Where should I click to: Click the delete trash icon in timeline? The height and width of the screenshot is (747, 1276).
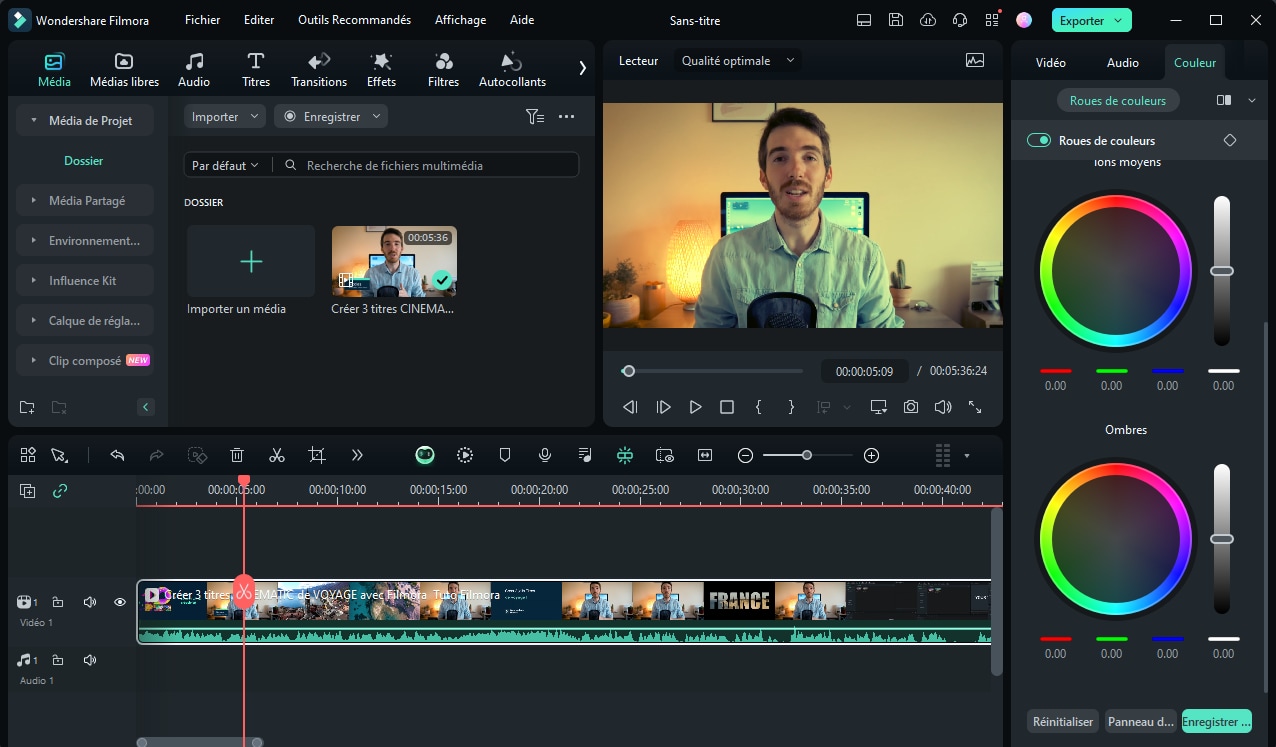[x=237, y=455]
